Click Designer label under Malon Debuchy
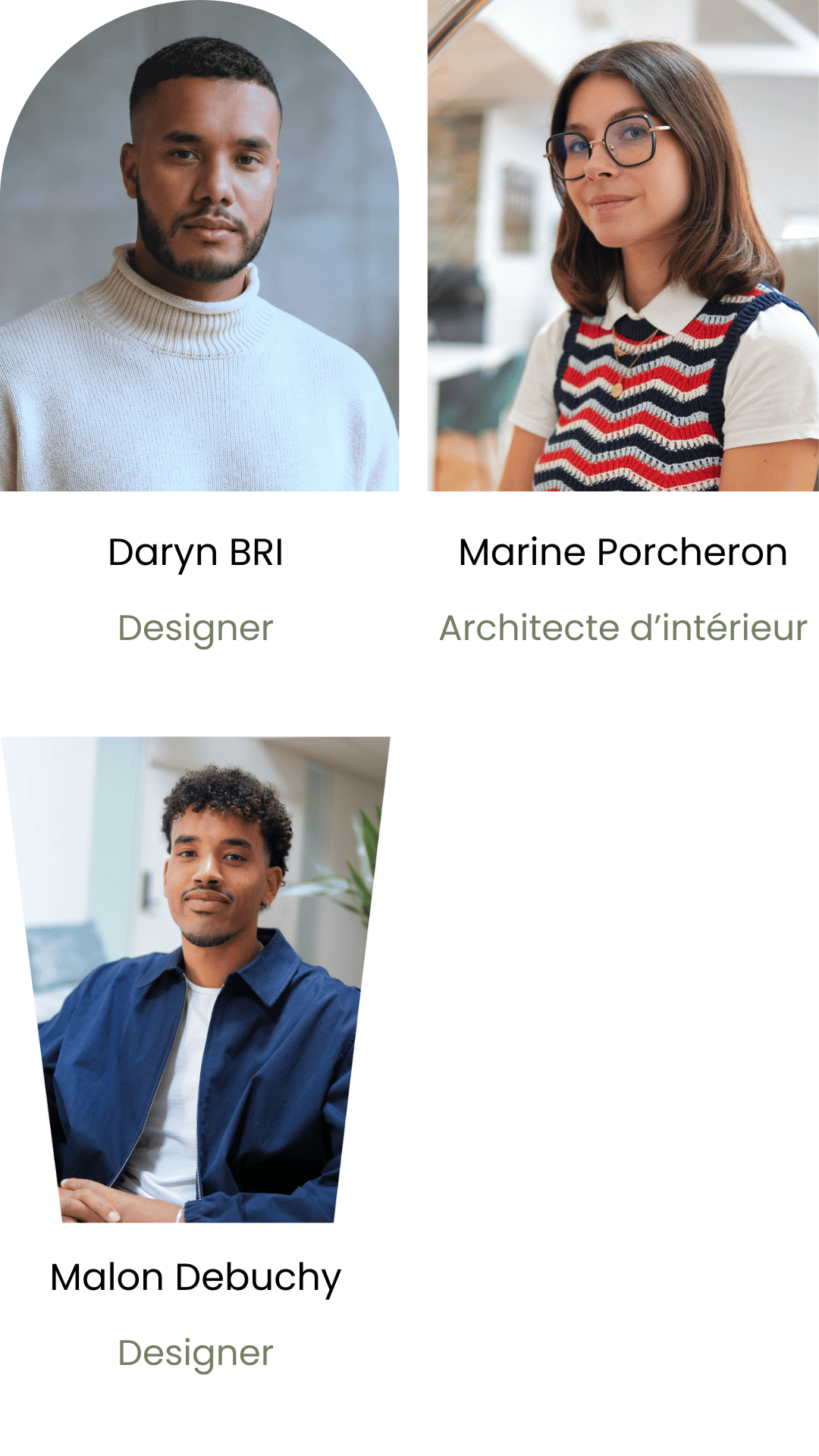 point(196,1354)
